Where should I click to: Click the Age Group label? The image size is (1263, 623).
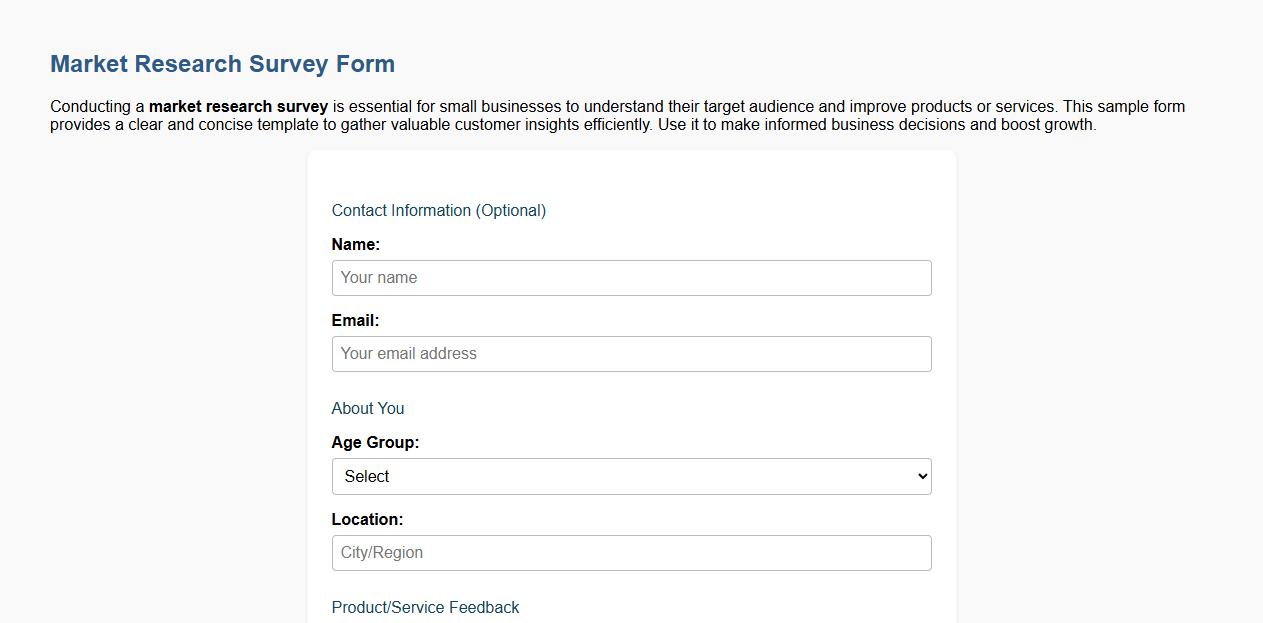375,442
